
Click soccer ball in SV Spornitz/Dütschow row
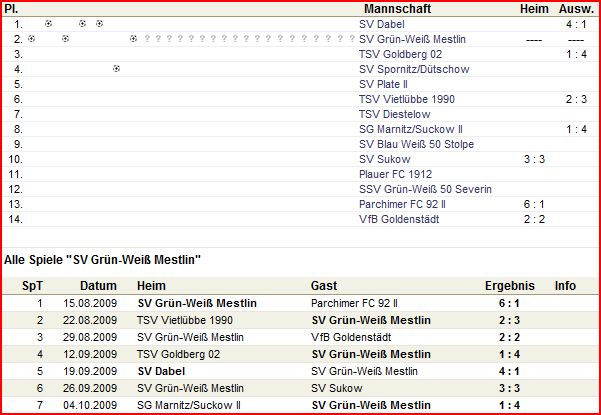pos(116,69)
